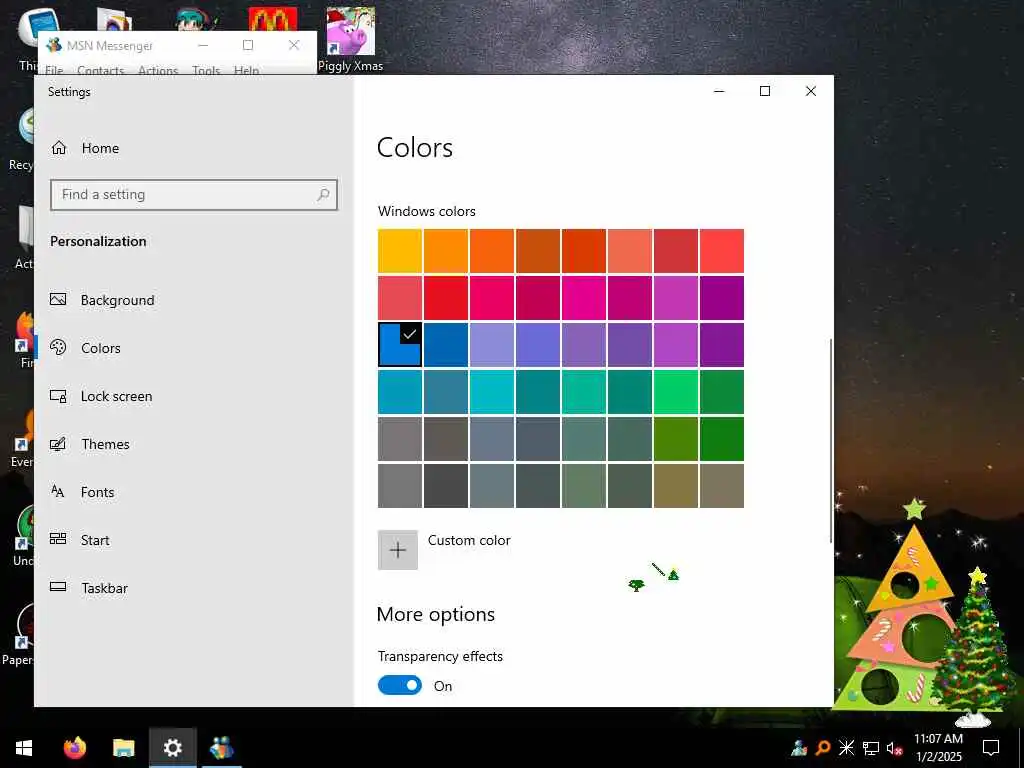Open File Explorer from the taskbar
The width and height of the screenshot is (1024, 768).
pos(123,748)
